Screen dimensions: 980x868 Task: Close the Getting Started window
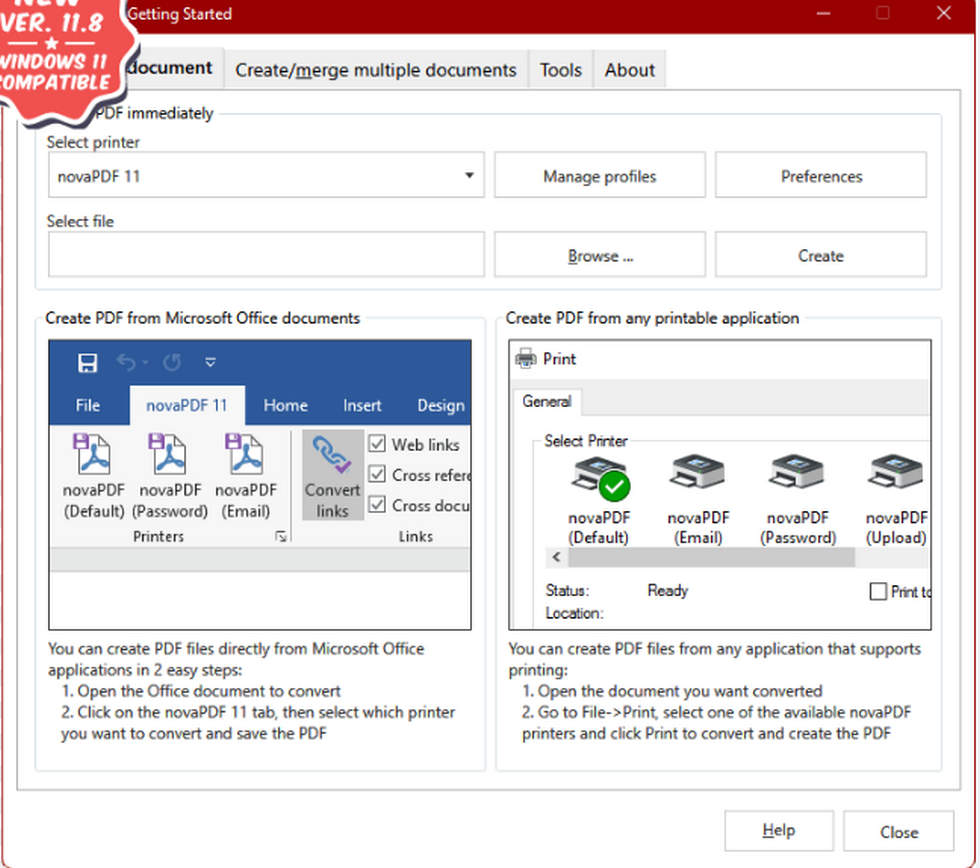[944, 12]
